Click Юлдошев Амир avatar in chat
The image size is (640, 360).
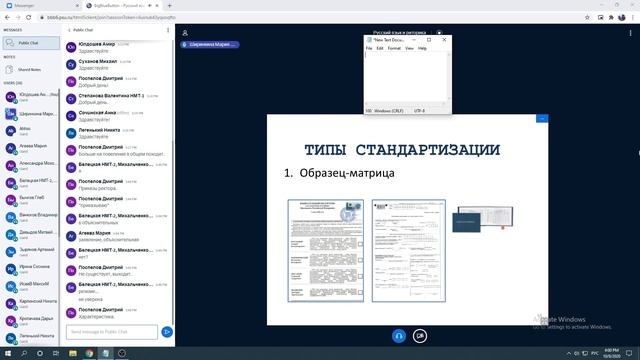pos(71,47)
